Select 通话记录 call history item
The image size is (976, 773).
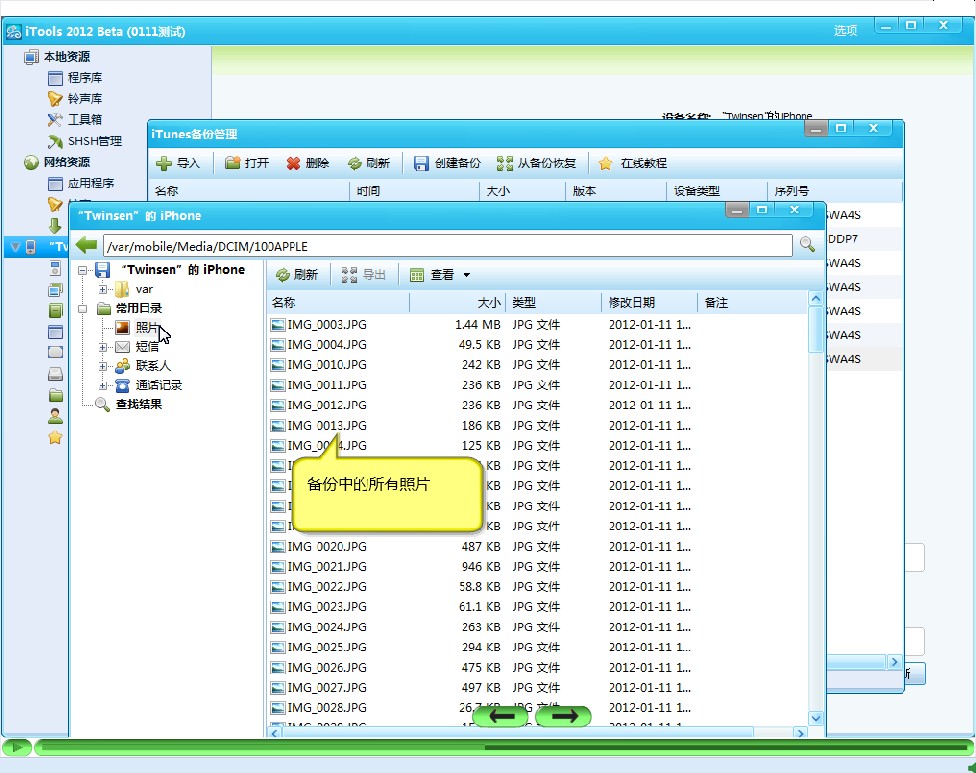158,385
